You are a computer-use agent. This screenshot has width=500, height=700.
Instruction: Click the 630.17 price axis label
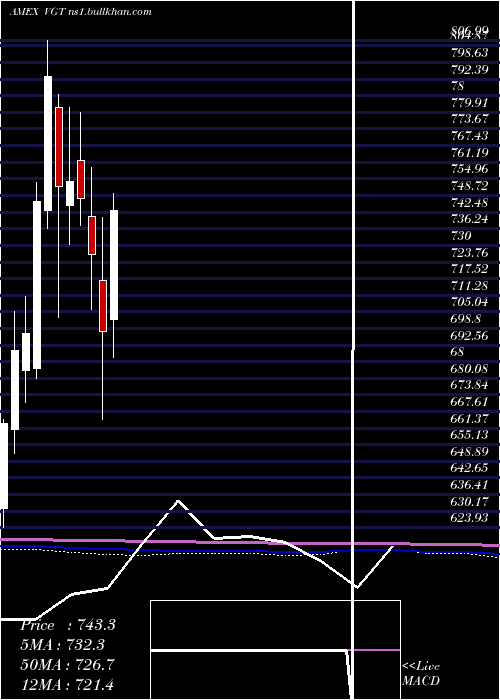tap(470, 501)
